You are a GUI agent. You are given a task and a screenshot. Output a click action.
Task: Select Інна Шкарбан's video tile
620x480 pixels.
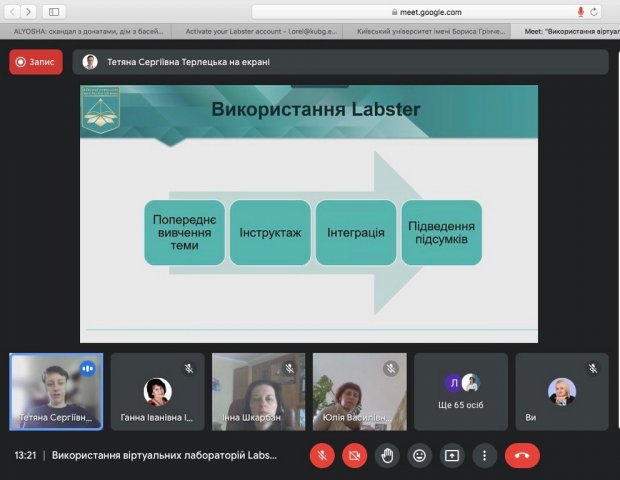coord(258,391)
